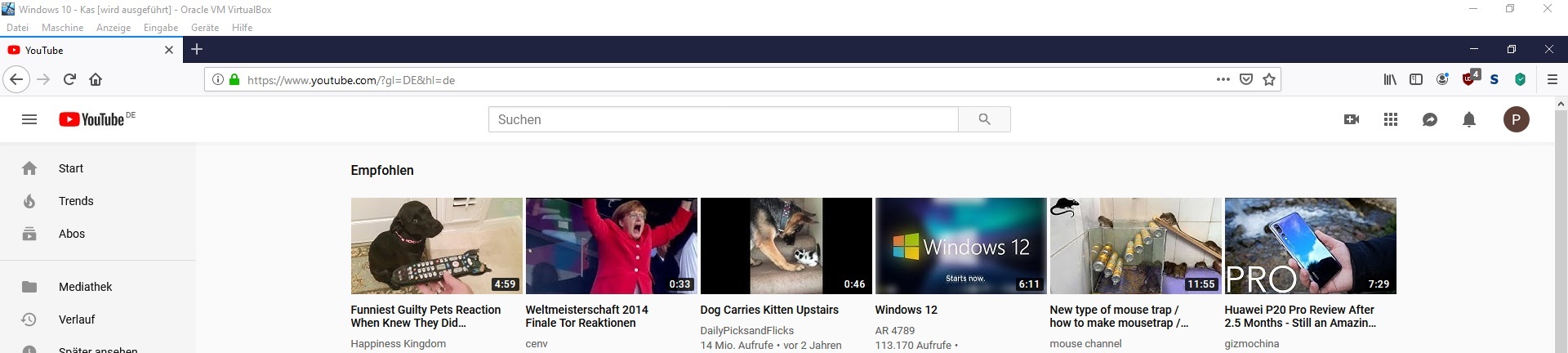Bookmark this page with the star icon
This screenshot has height=353, width=1568.
click(x=1269, y=79)
